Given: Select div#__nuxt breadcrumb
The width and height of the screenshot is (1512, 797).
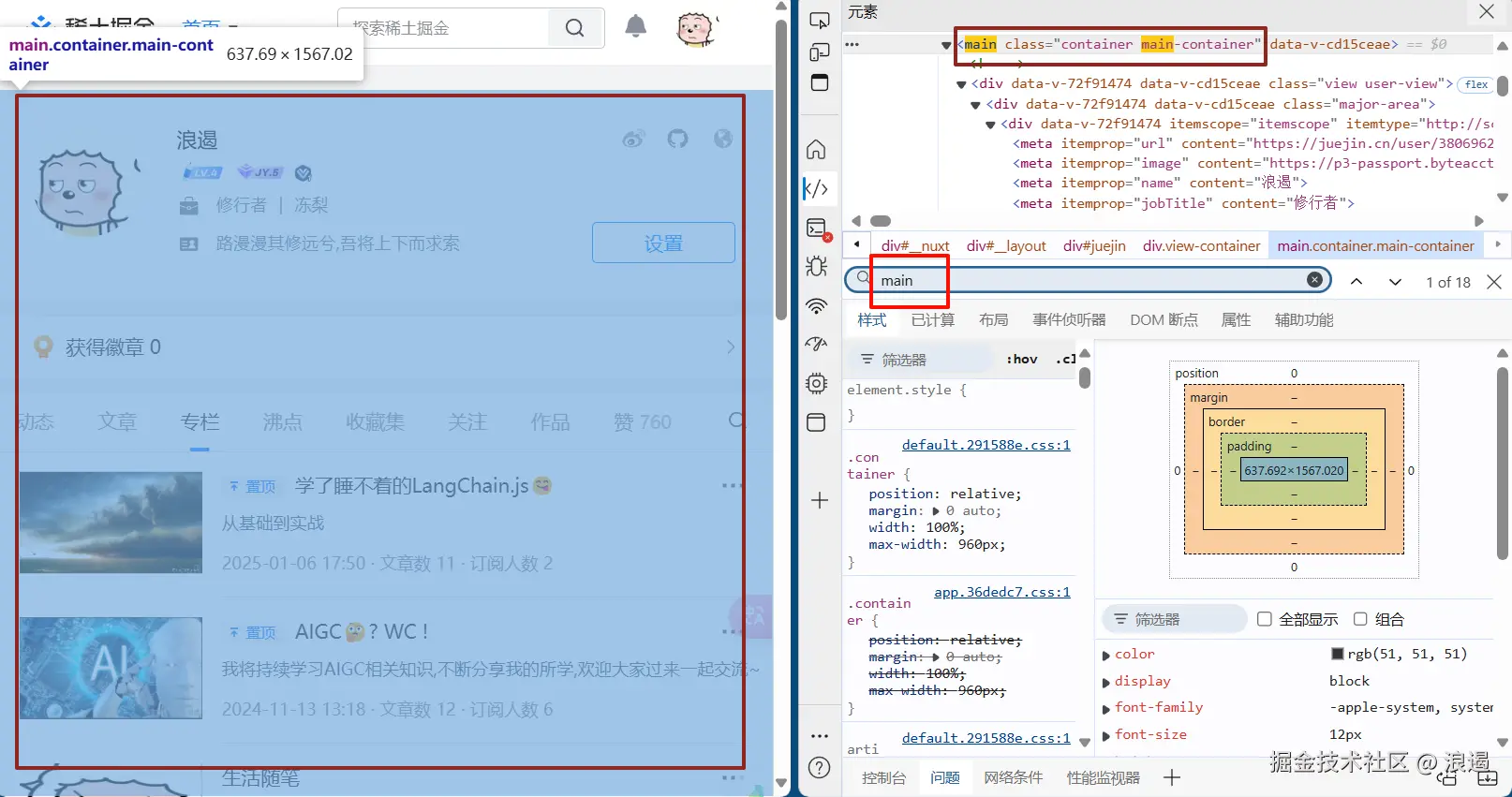Looking at the screenshot, I should click(x=915, y=246).
